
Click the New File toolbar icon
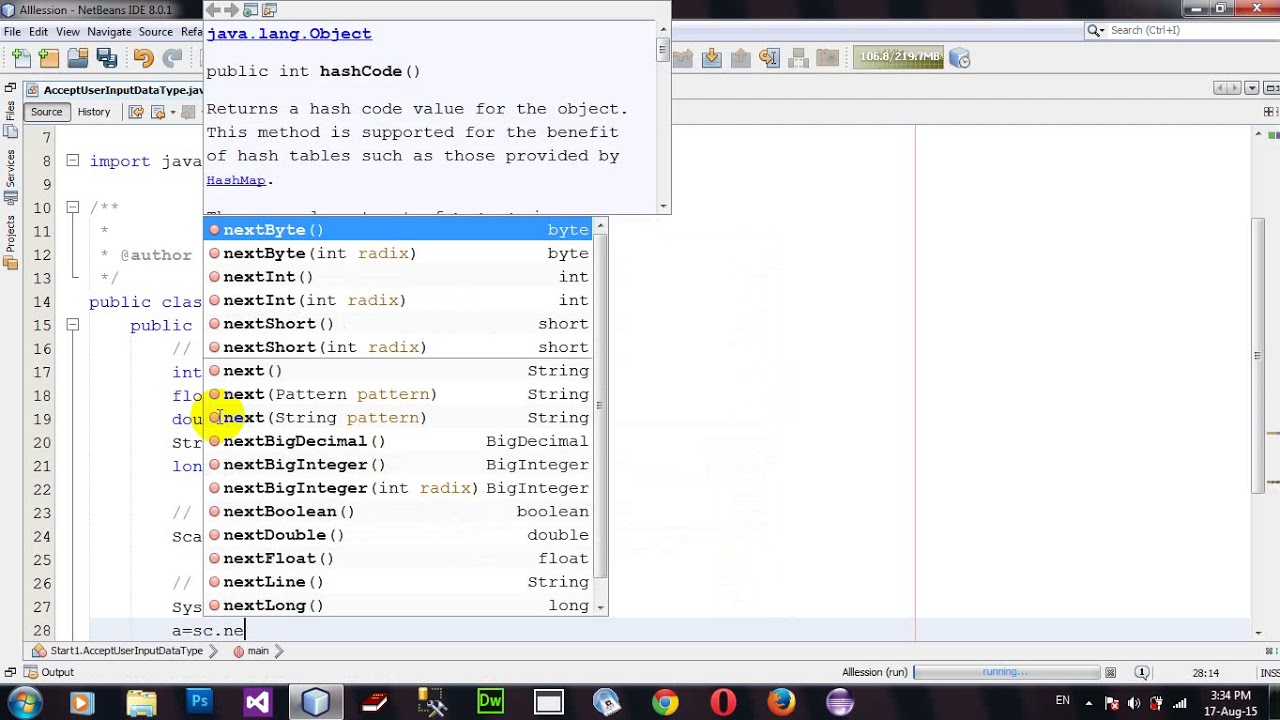pos(20,58)
